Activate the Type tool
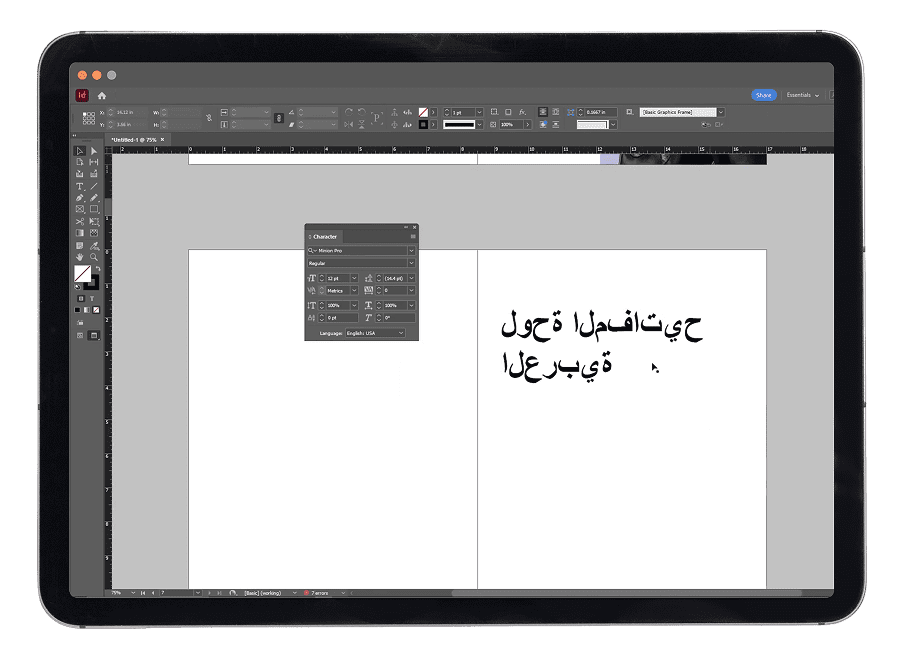This screenshot has height=660, width=897. [80, 186]
